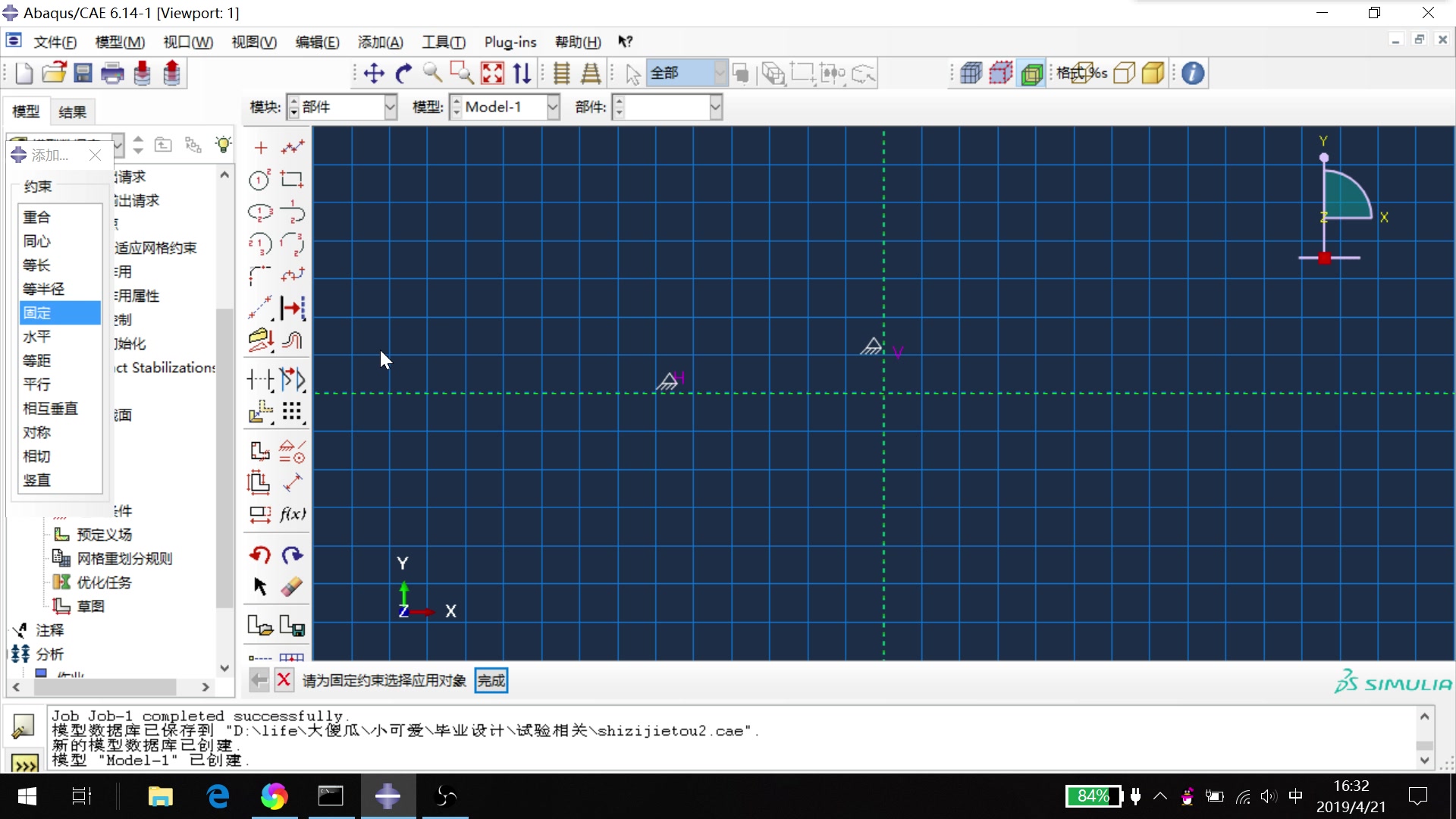
Task: Click the Cycle views arrows icon
Action: [522, 74]
